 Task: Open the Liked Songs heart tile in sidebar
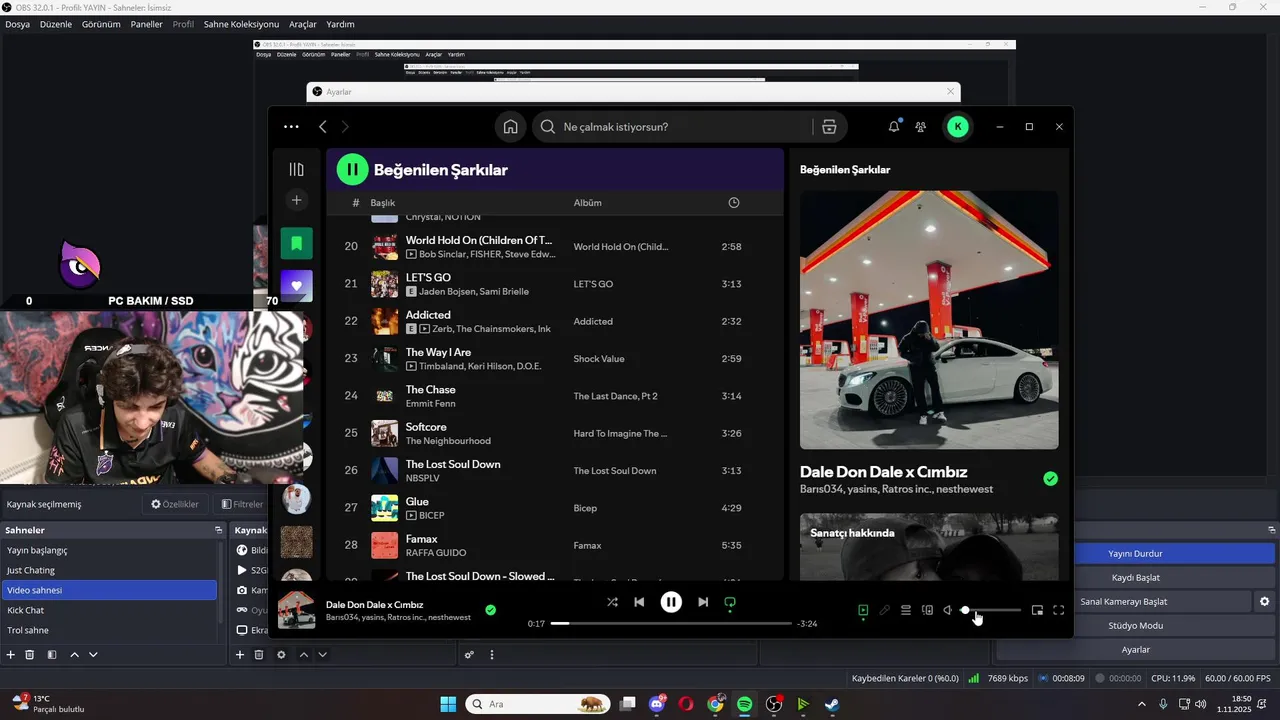(296, 286)
